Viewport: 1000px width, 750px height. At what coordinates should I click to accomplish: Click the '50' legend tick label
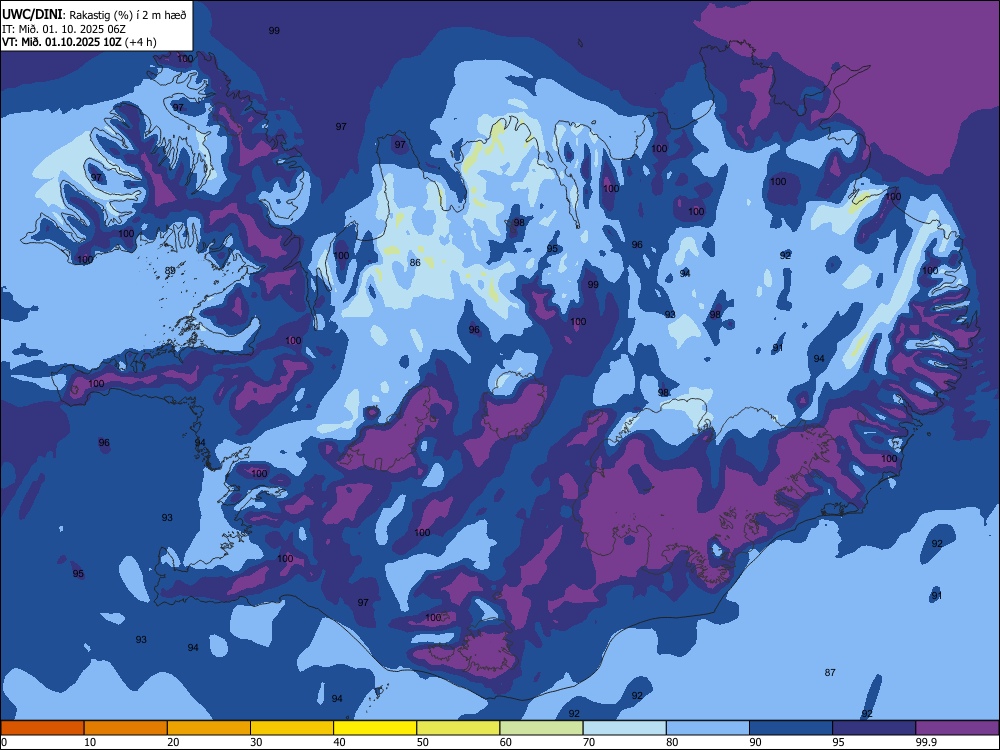[x=422, y=742]
